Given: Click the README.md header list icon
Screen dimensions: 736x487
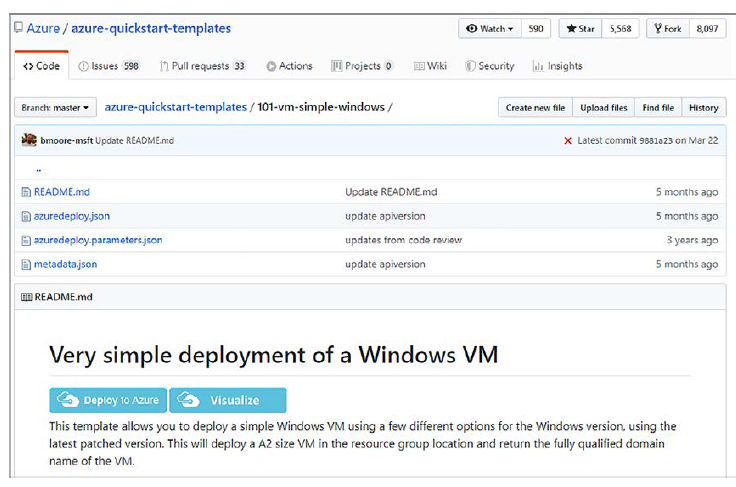Looking at the screenshot, I should (x=26, y=297).
